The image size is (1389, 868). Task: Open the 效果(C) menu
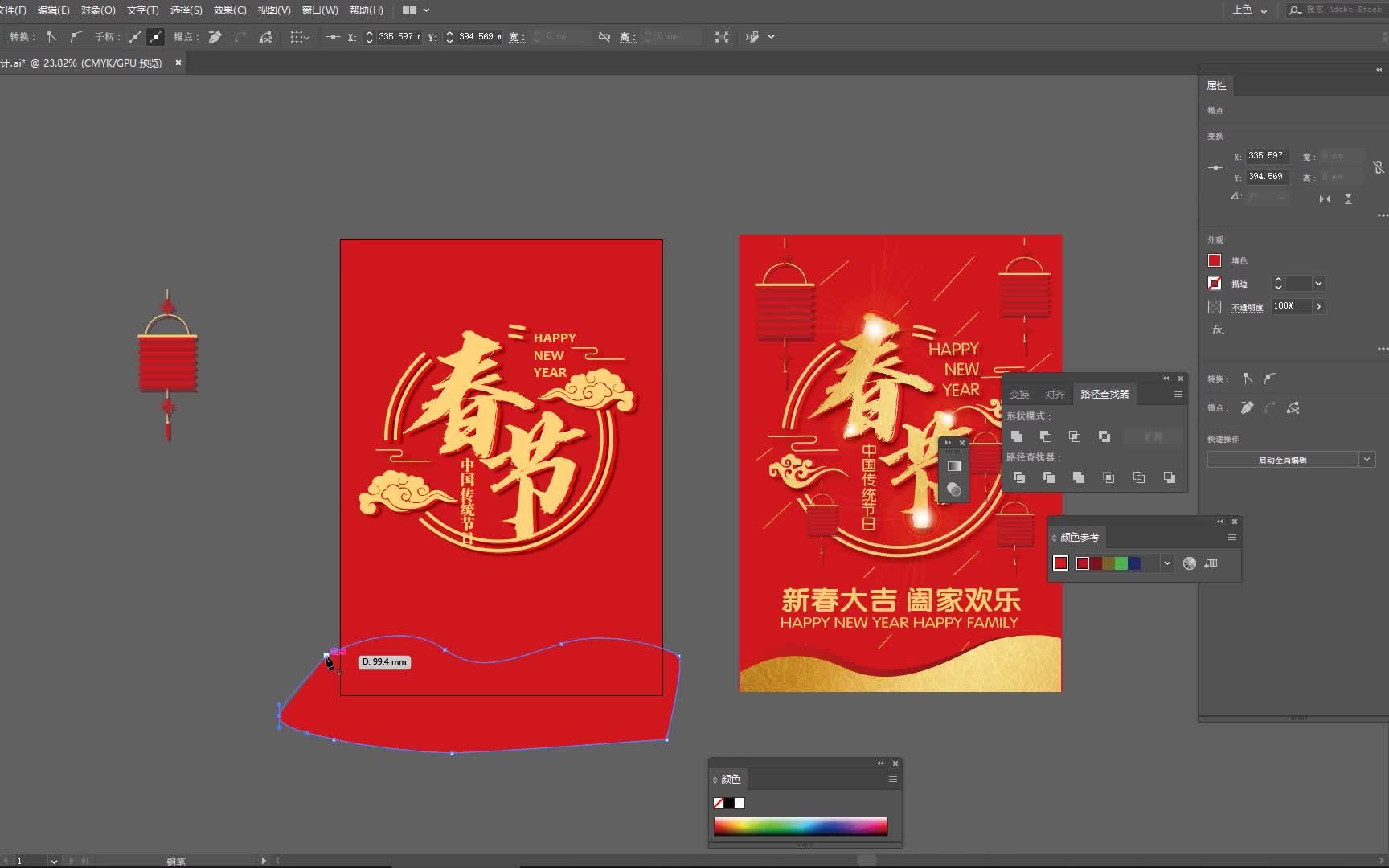tap(230, 10)
